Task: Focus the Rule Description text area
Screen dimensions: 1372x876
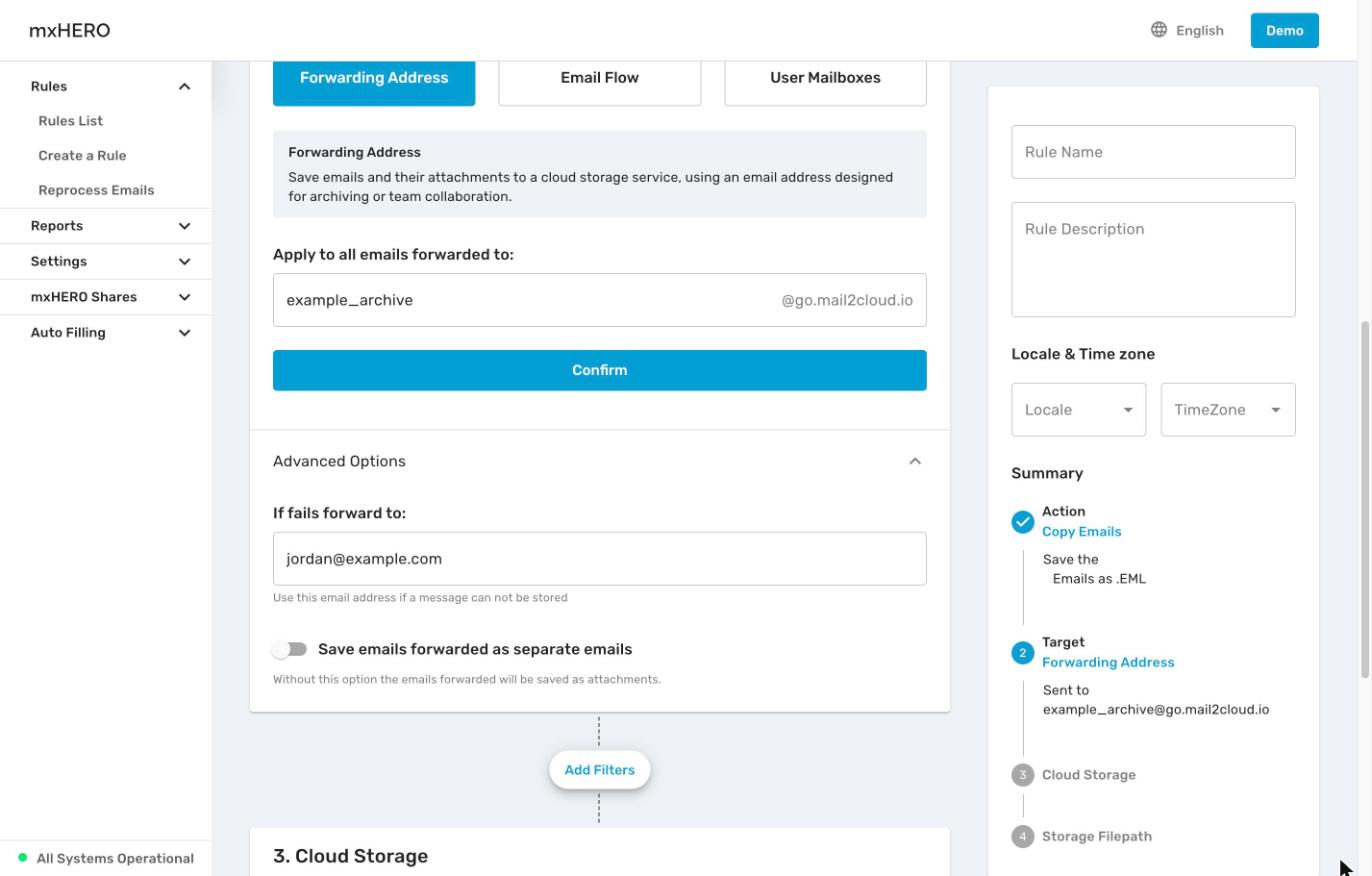Action: pos(1153,260)
